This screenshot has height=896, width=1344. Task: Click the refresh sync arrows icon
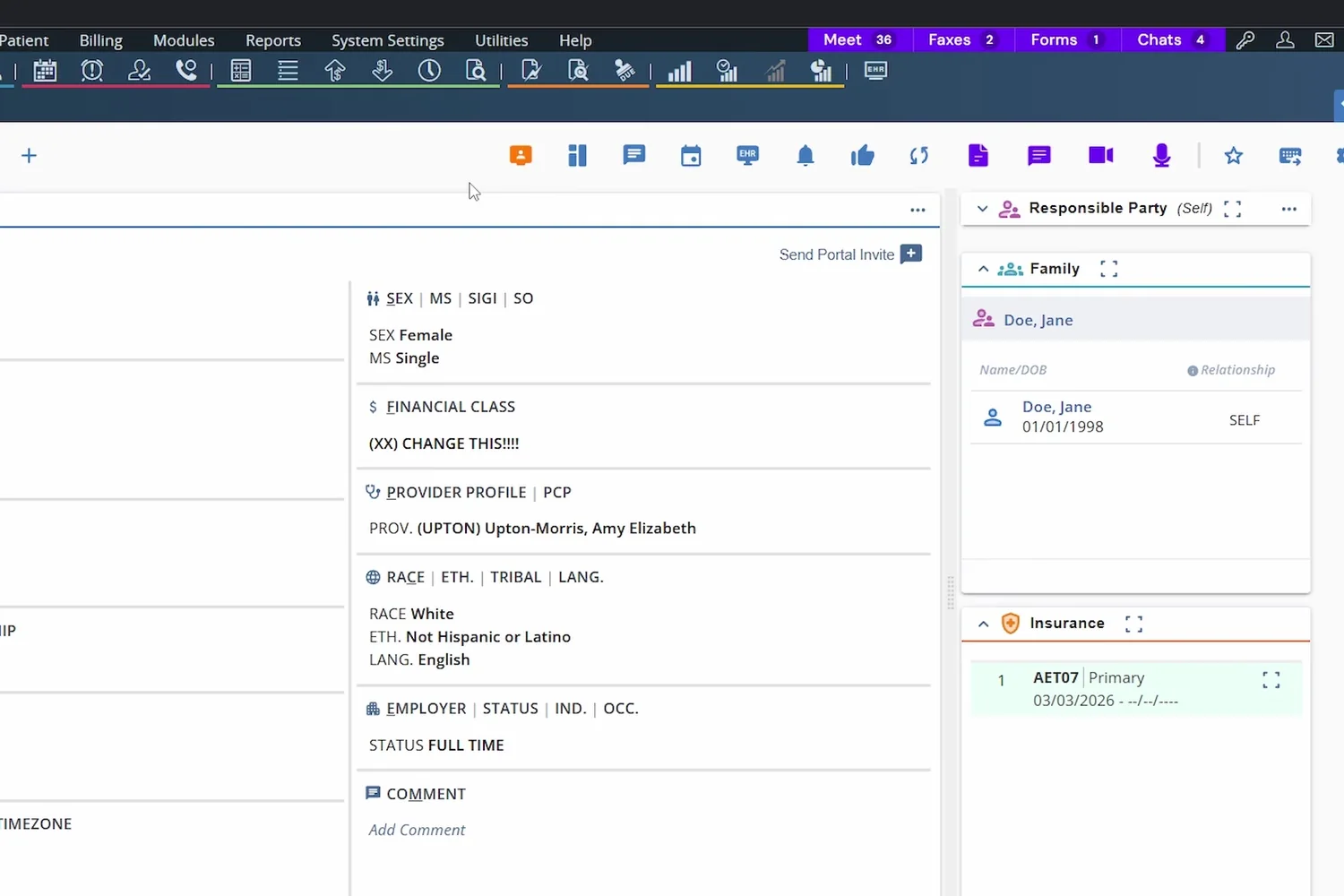pos(919,156)
